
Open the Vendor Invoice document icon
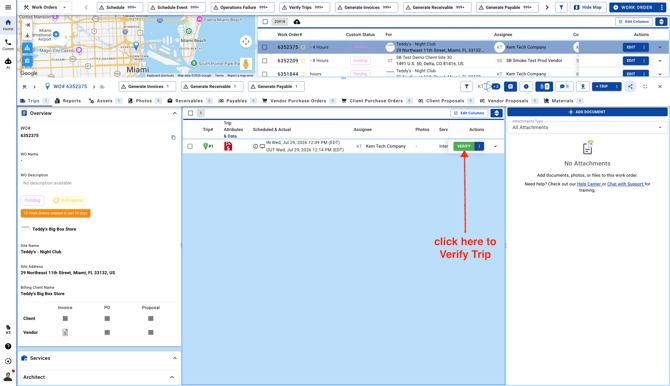pyautogui.click(x=65, y=332)
